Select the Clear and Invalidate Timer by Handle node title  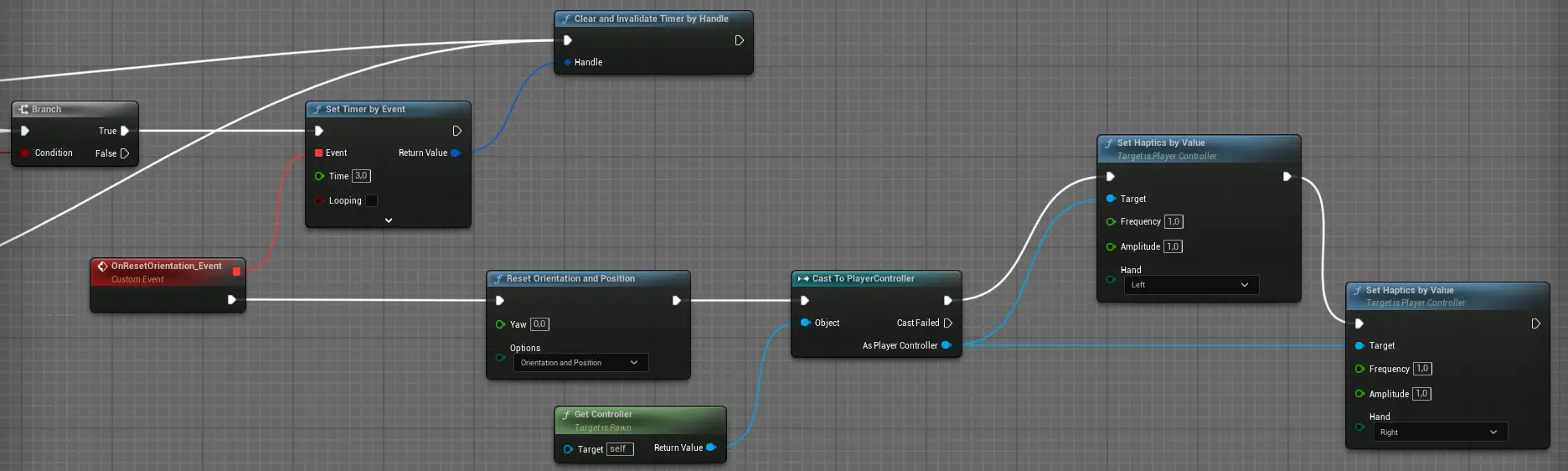pos(651,18)
